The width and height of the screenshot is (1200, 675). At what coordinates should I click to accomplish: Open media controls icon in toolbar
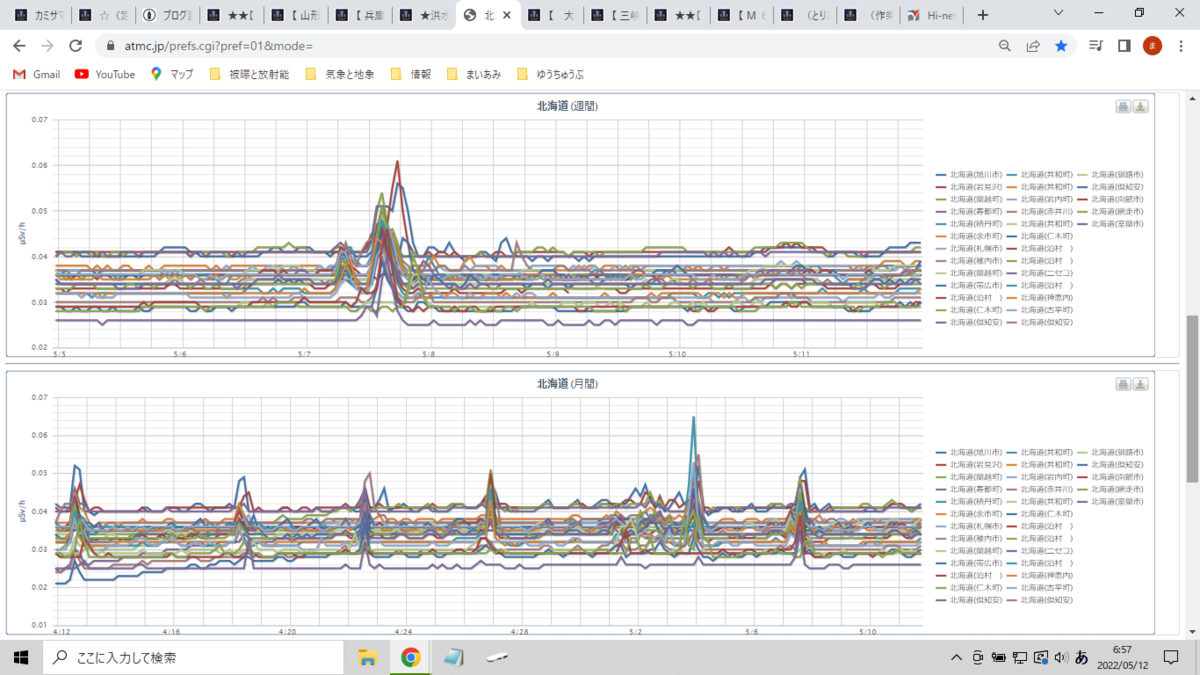(1097, 46)
